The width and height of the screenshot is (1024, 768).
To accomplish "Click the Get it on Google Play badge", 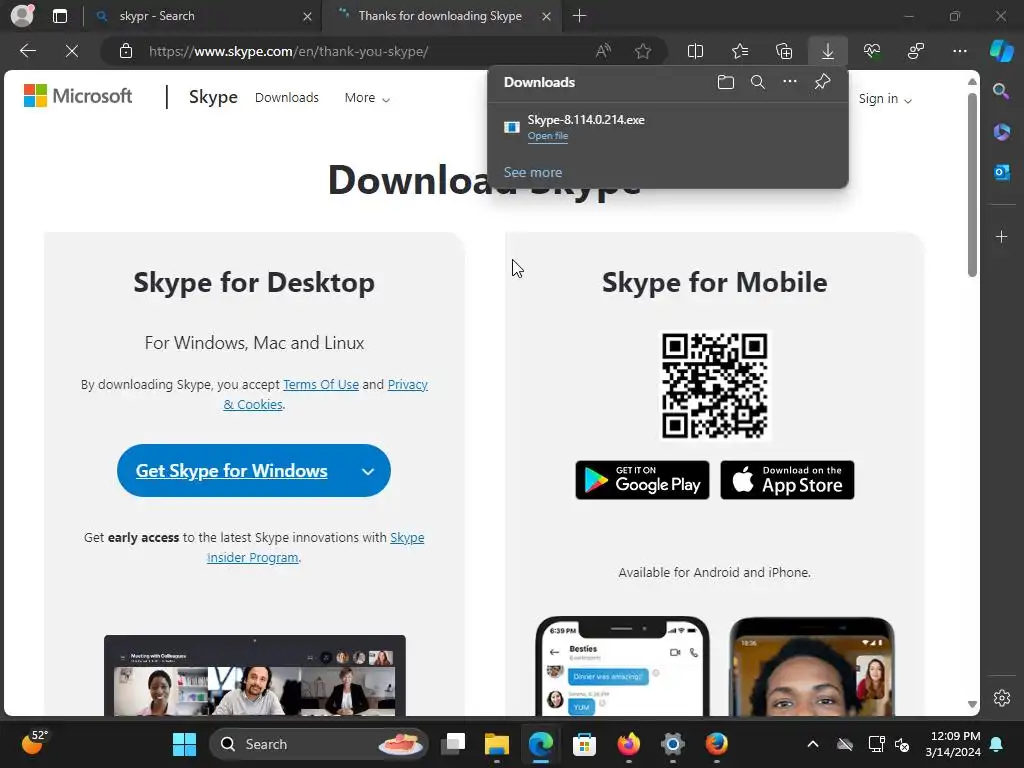I will (642, 480).
